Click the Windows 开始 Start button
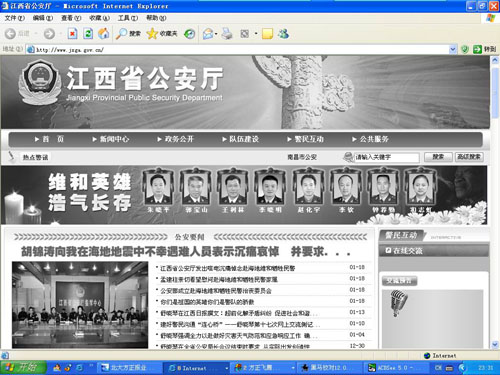Screen dimensions: 500x375 click(x=23, y=367)
